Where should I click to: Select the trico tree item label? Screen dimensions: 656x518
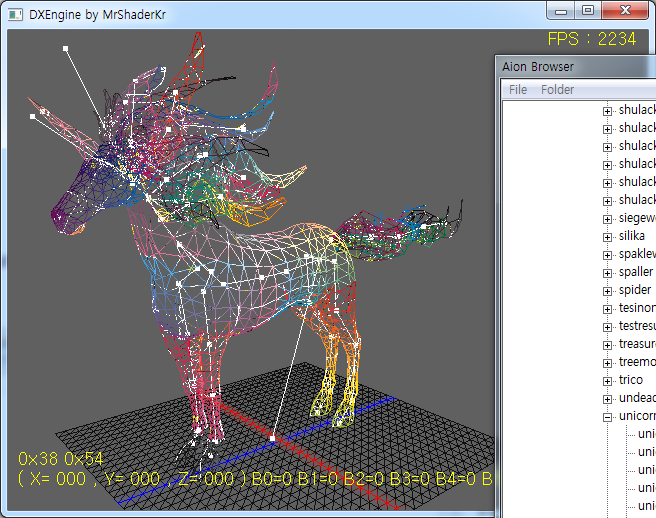point(631,380)
